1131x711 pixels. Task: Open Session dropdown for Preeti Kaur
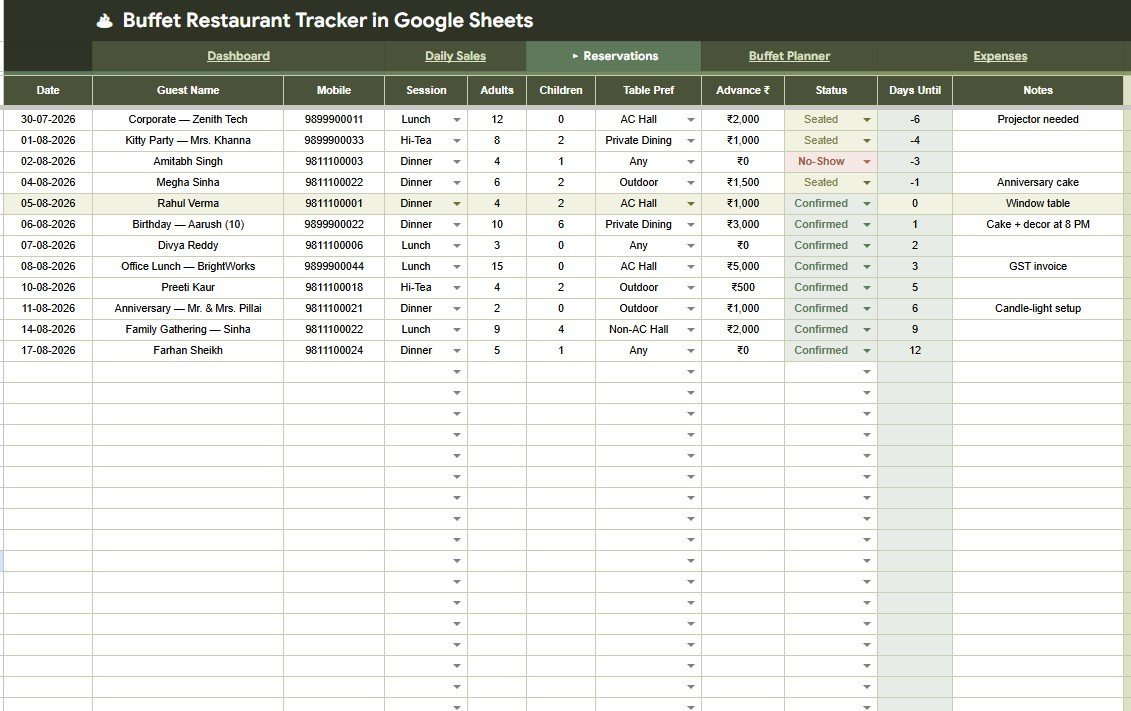[457, 288]
